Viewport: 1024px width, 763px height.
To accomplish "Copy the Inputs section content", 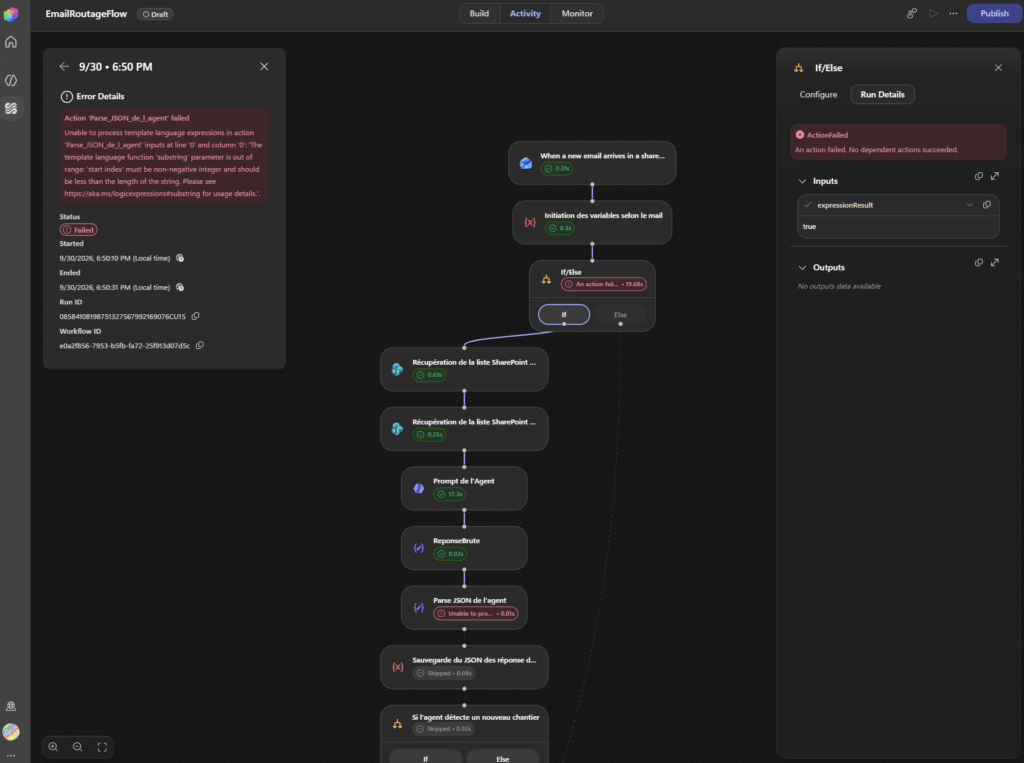I will tap(978, 176).
